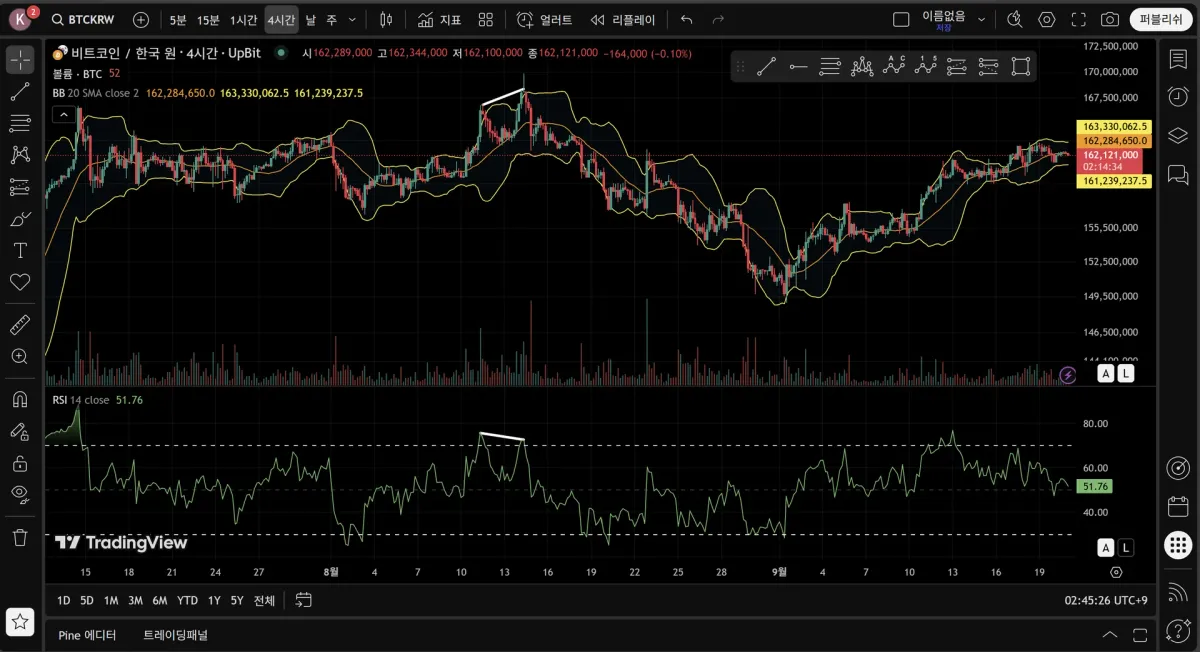Open the forecasting and measurement tools
The image size is (1200, 652).
[x=20, y=187]
